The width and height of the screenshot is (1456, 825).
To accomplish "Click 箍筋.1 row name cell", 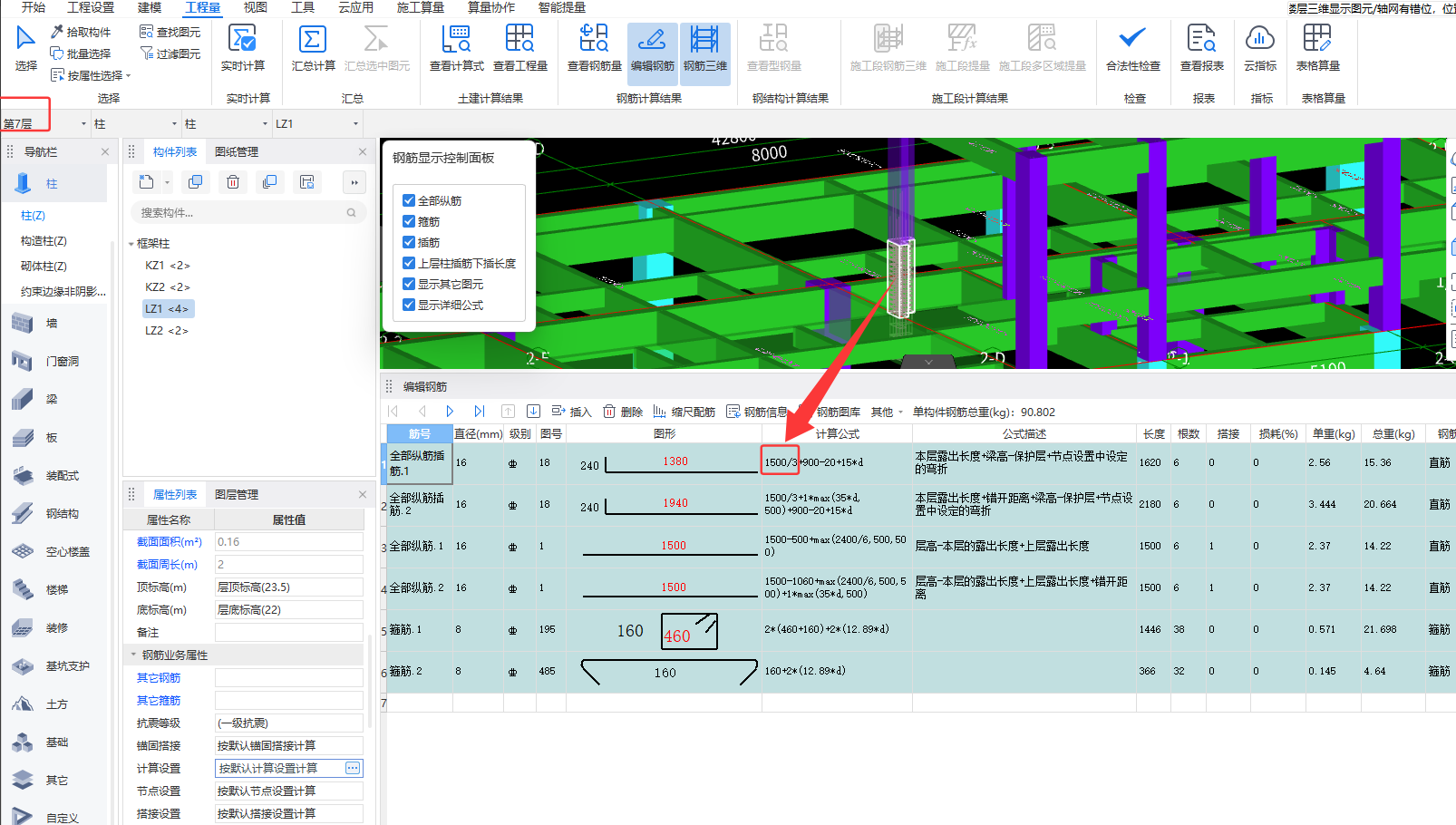I will click(x=420, y=629).
